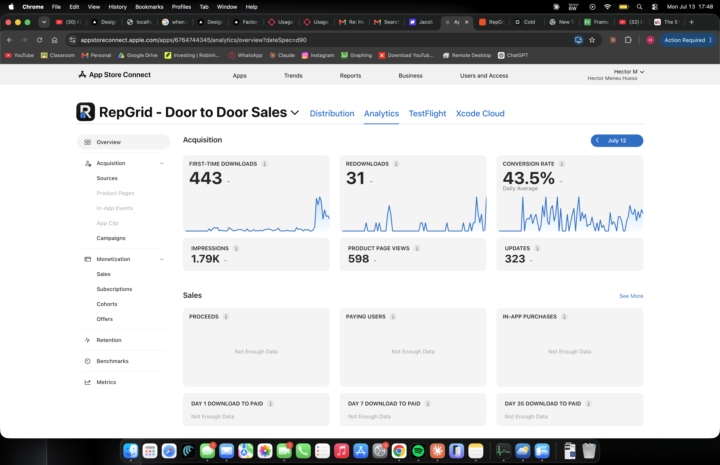
Task: Open the Redownloads chart card
Action: point(413,194)
